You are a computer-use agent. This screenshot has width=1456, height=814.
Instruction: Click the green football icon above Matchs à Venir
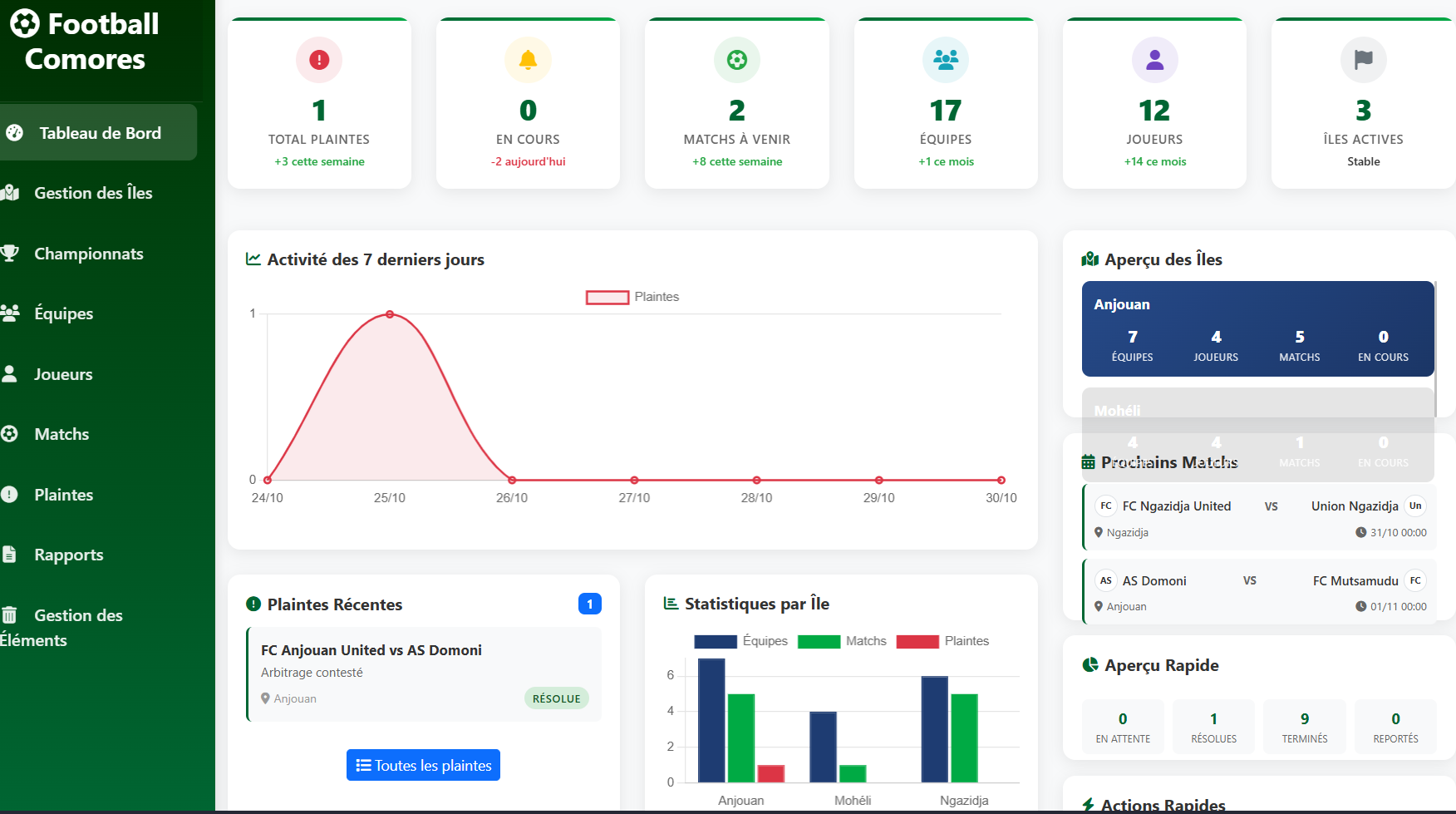[x=736, y=60]
